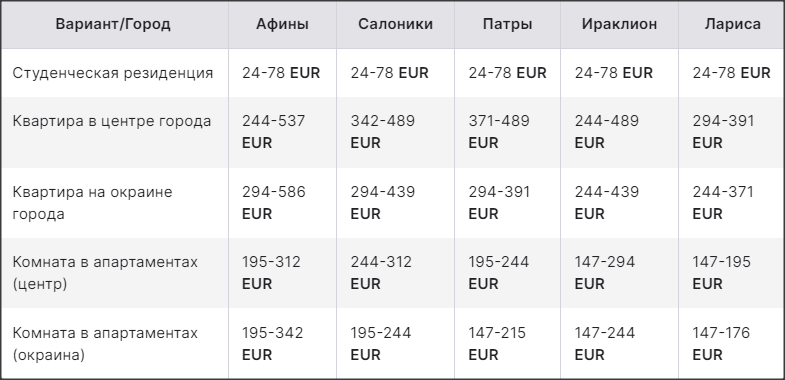
Task: Select the 371-489 EUR Патры cell
Action: click(x=499, y=132)
